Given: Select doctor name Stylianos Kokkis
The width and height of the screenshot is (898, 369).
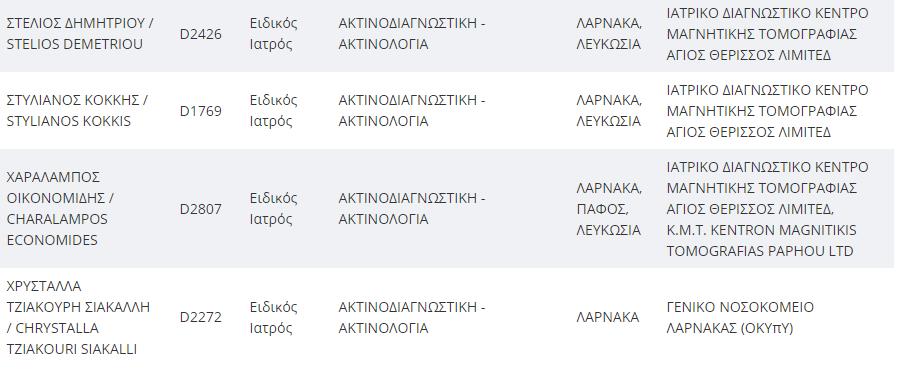Looking at the screenshot, I should [77, 111].
